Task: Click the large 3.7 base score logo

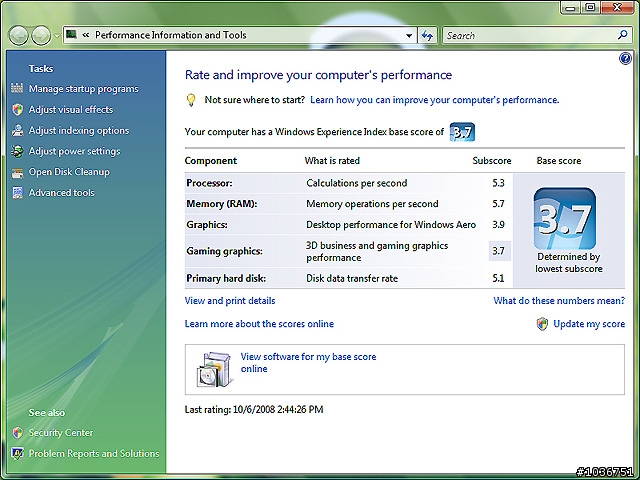Action: pyautogui.click(x=564, y=218)
